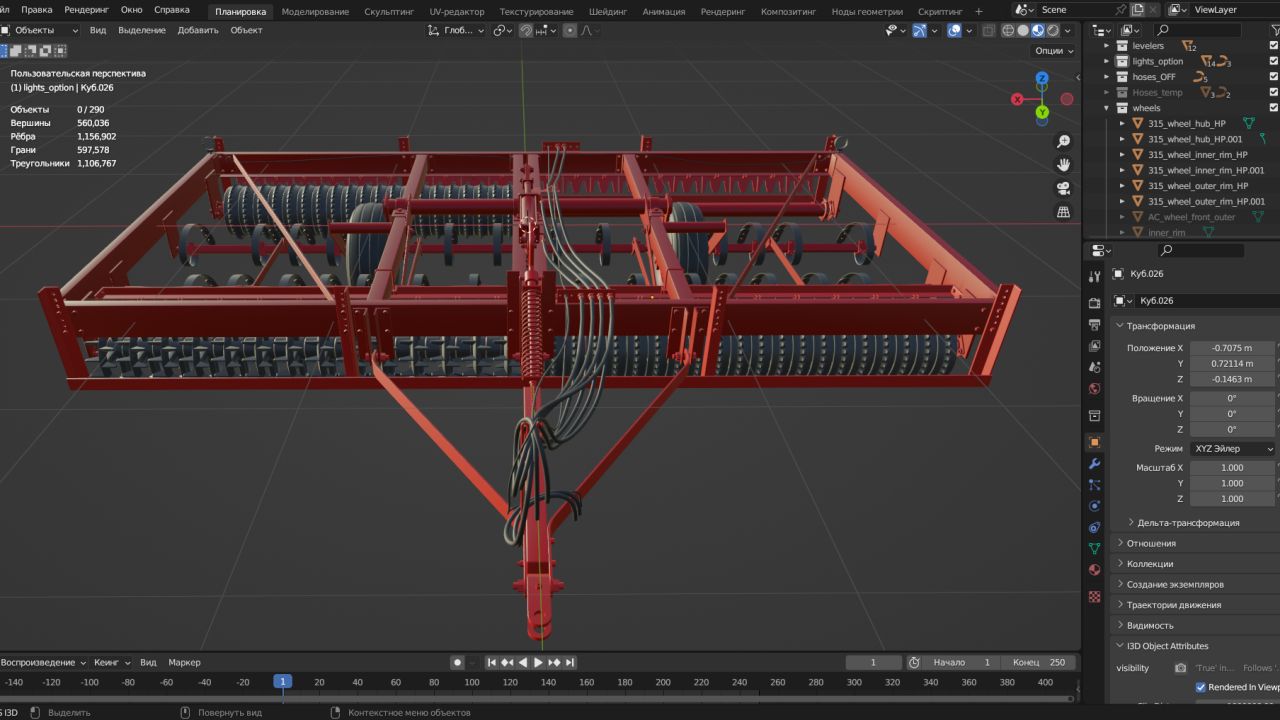Click the pan view hand gizmo
Viewport: 1280px width, 720px height.
coord(1063,165)
